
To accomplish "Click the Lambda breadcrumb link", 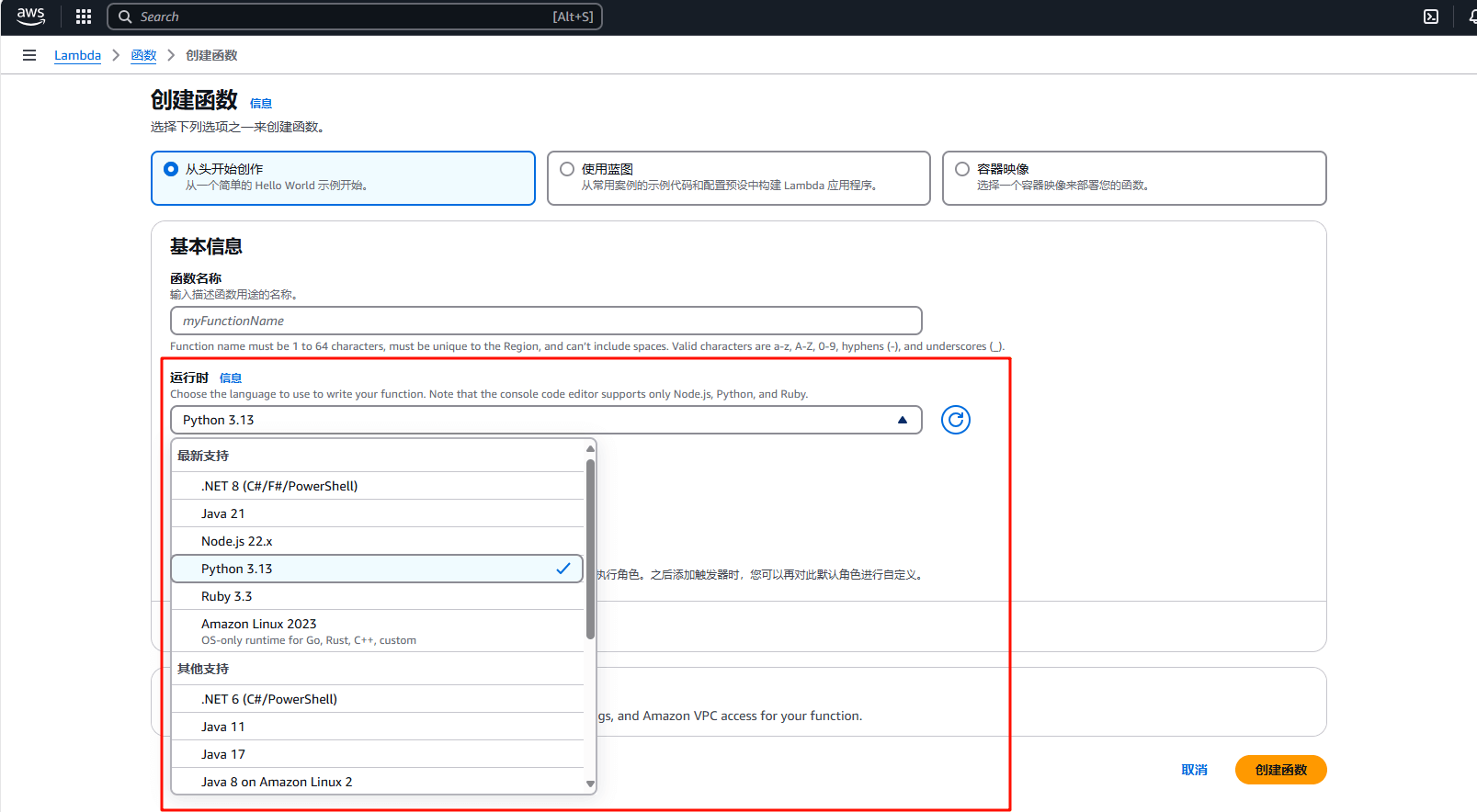I will coord(77,55).
